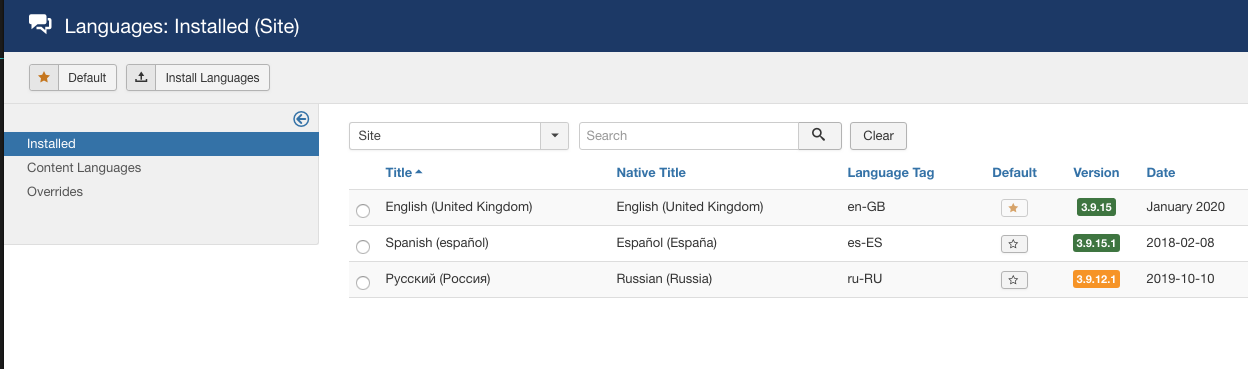The width and height of the screenshot is (1248, 369).
Task: Click the upload icon for Install Languages
Action: tap(141, 77)
